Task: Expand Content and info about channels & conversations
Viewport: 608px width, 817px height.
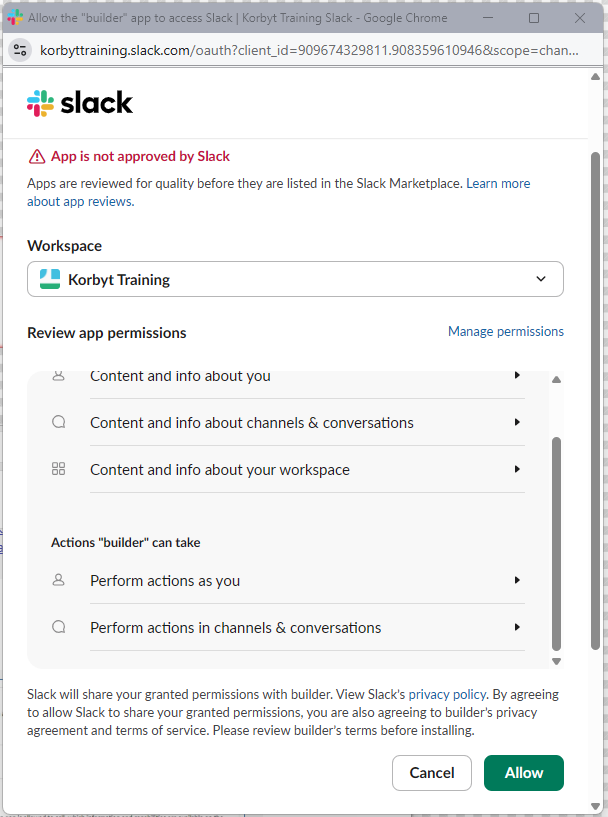Action: (x=307, y=423)
